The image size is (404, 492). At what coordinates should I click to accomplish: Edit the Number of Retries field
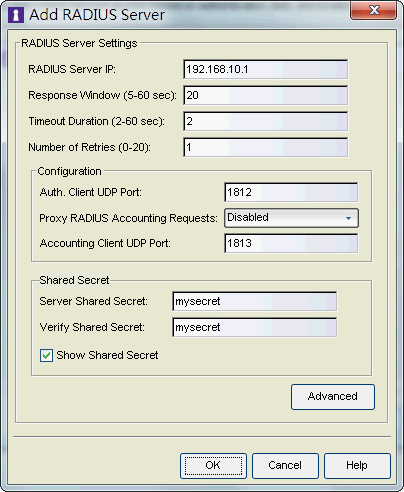(x=265, y=147)
